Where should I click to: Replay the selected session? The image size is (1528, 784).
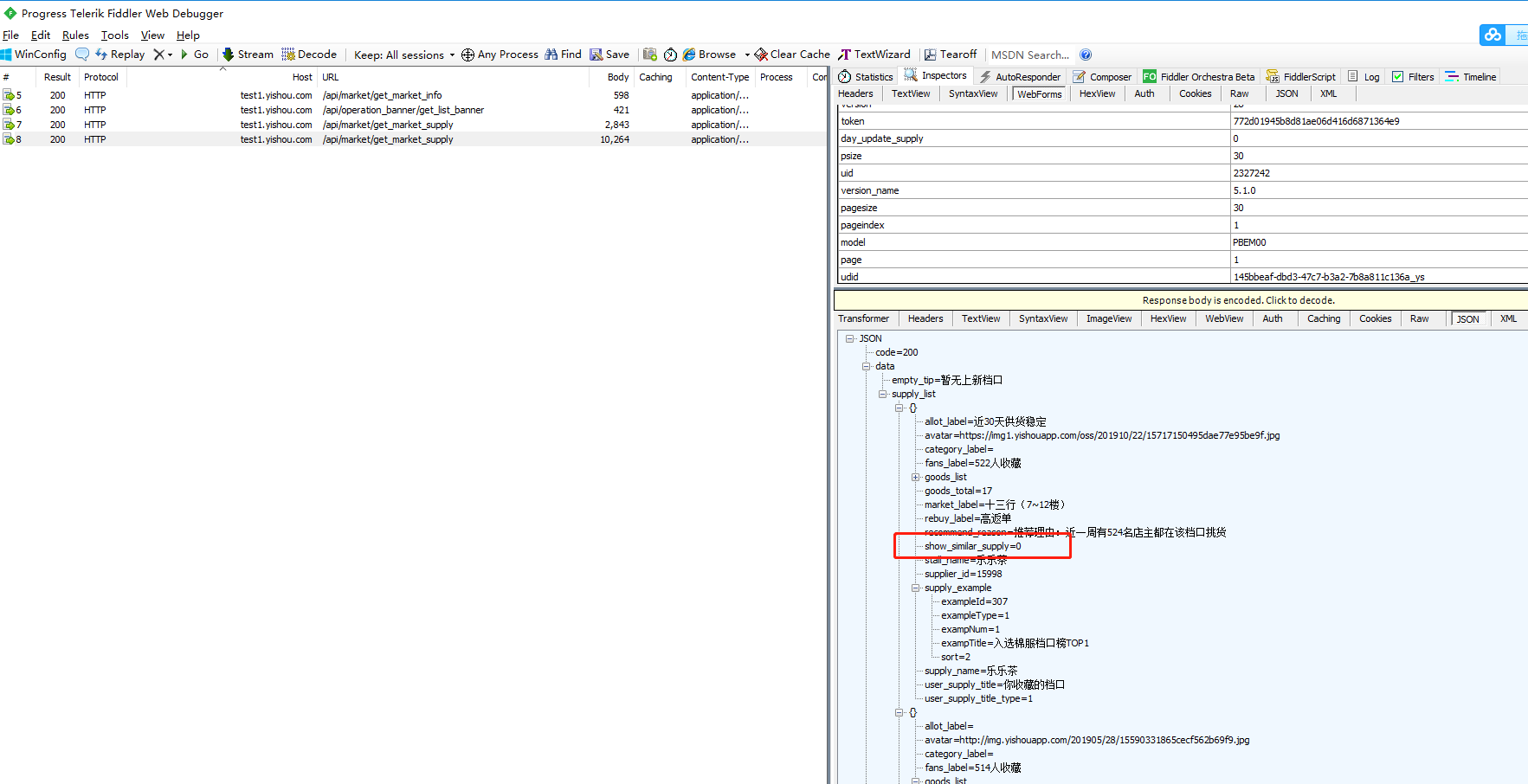(119, 55)
